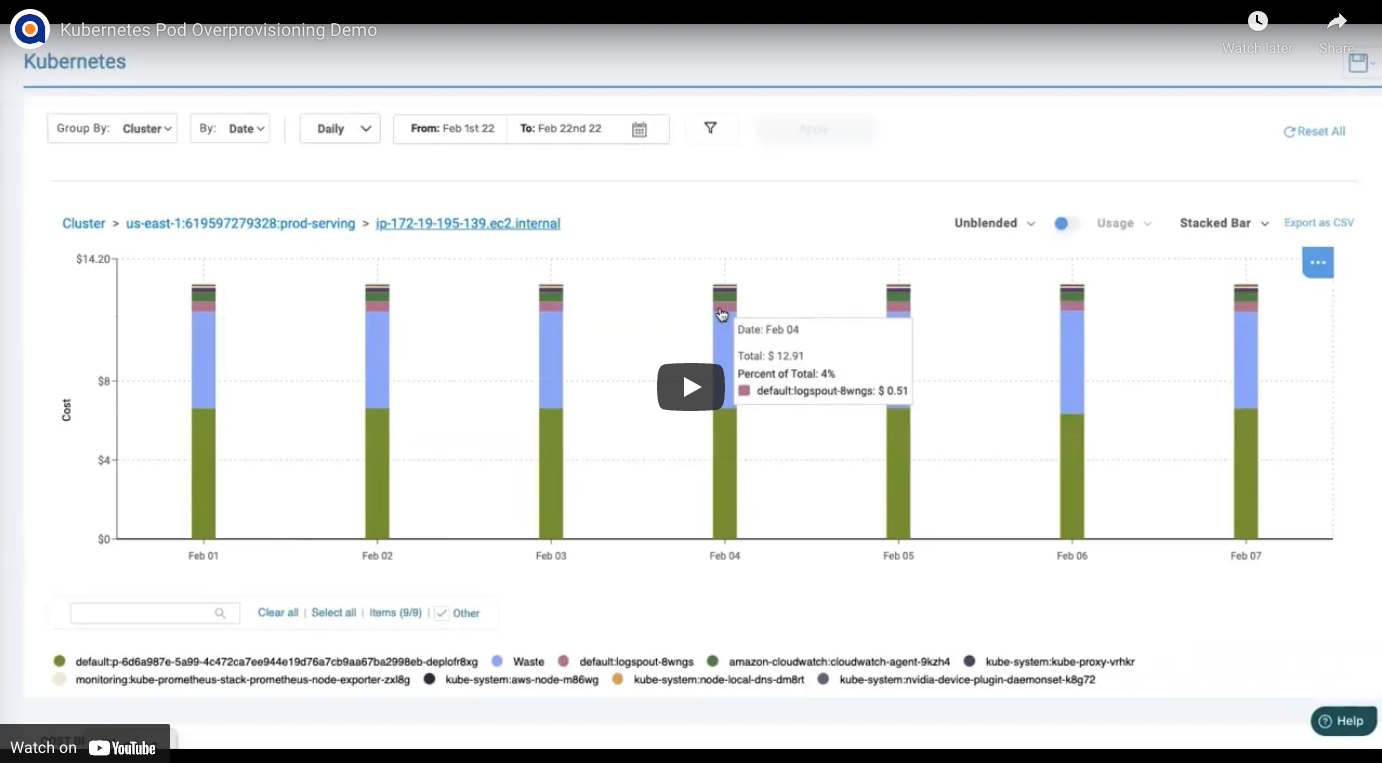Viewport: 1382px width, 763px height.
Task: Toggle the cost/usage switch
Action: 1066,223
